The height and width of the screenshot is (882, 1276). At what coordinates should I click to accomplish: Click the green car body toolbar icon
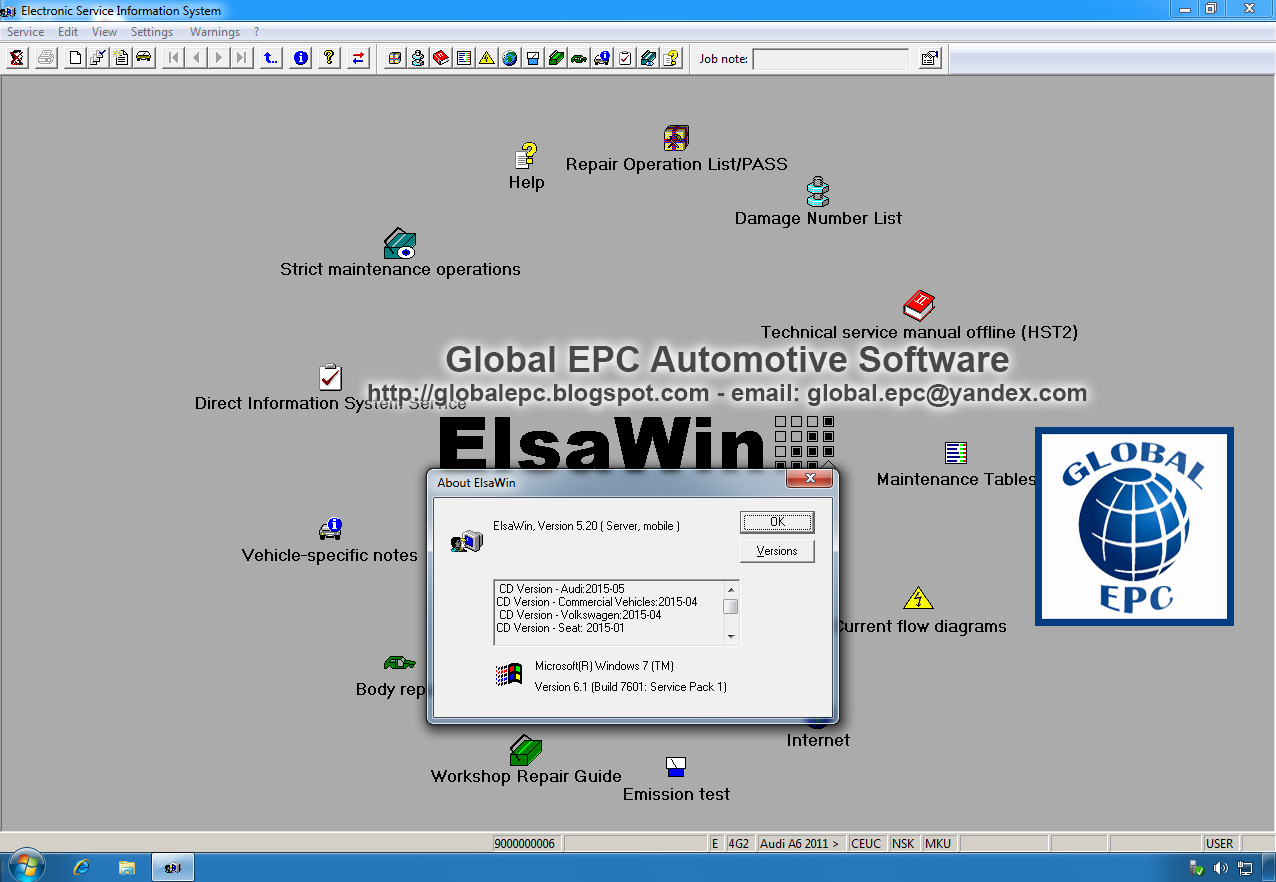[x=579, y=58]
